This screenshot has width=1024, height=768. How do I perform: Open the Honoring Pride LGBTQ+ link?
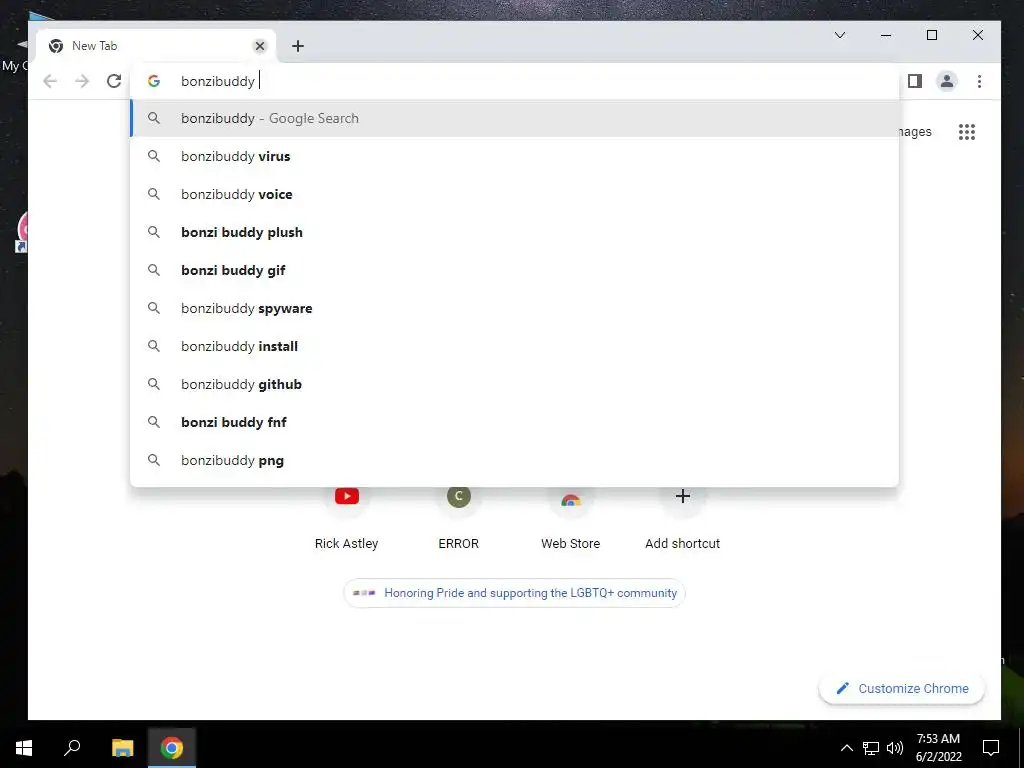[x=515, y=593]
